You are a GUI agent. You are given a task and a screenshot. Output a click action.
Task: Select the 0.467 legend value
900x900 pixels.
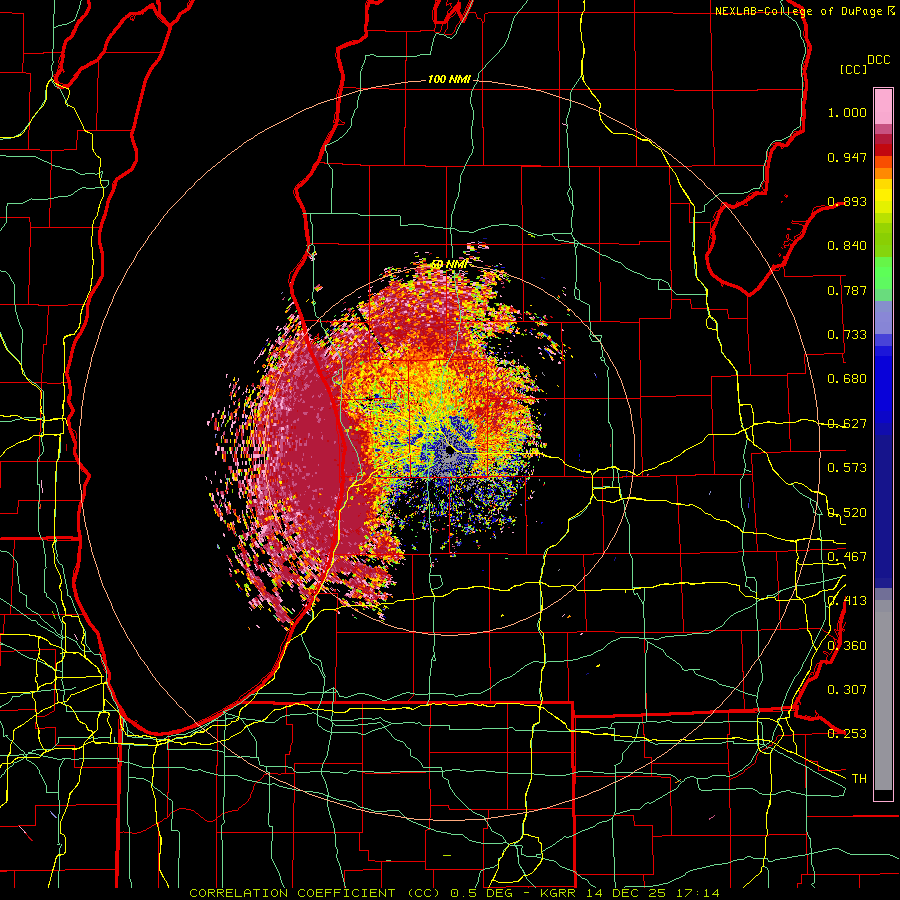(x=847, y=557)
